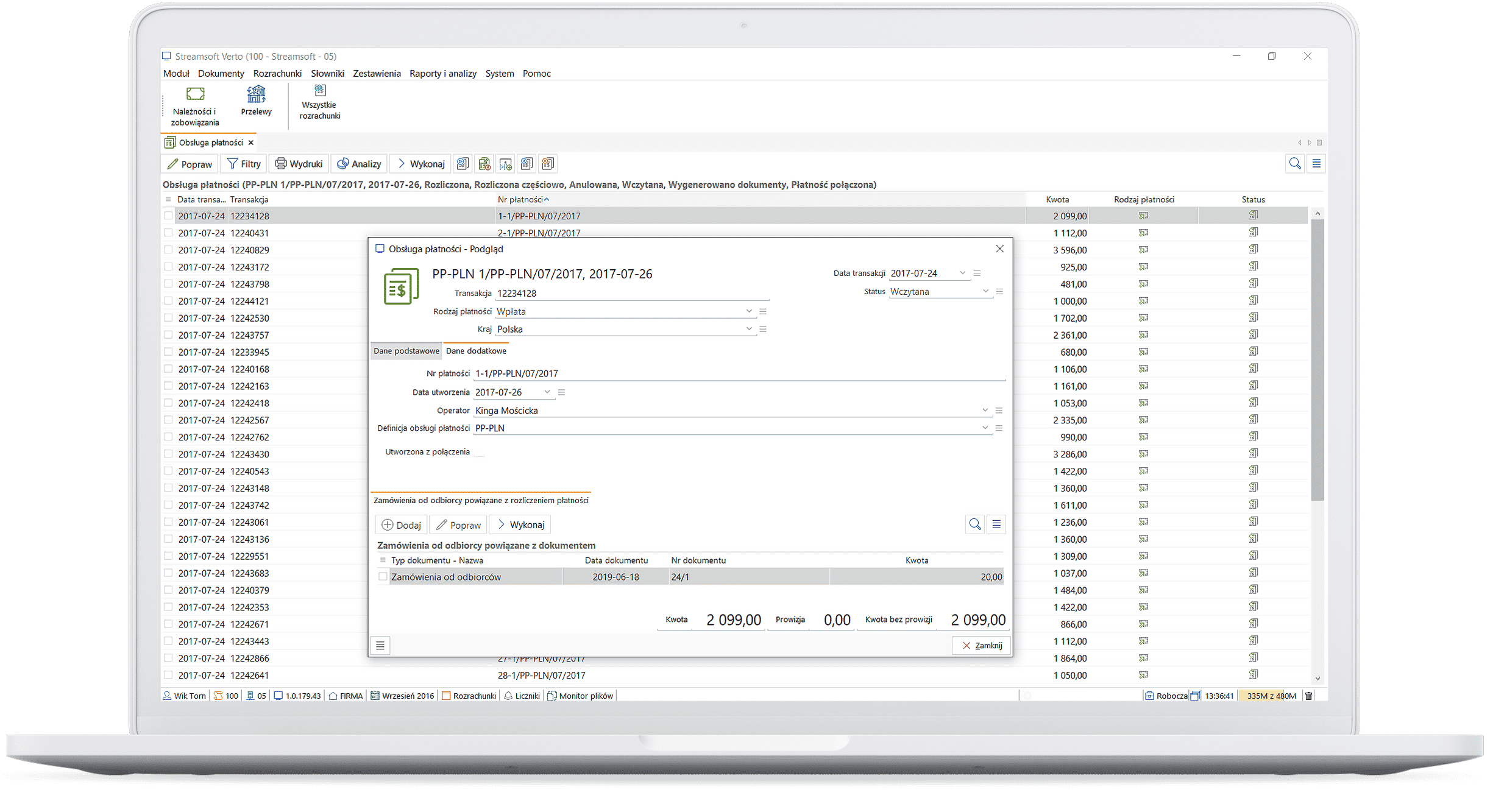This screenshot has height=812, width=1493.
Task: Click menu lines beside Data transakcji field
Action: tap(977, 274)
